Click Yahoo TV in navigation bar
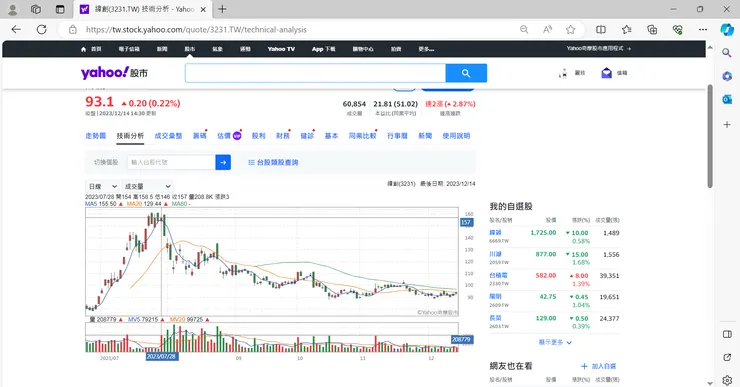Screen dimensions: 740x387 click(x=281, y=49)
